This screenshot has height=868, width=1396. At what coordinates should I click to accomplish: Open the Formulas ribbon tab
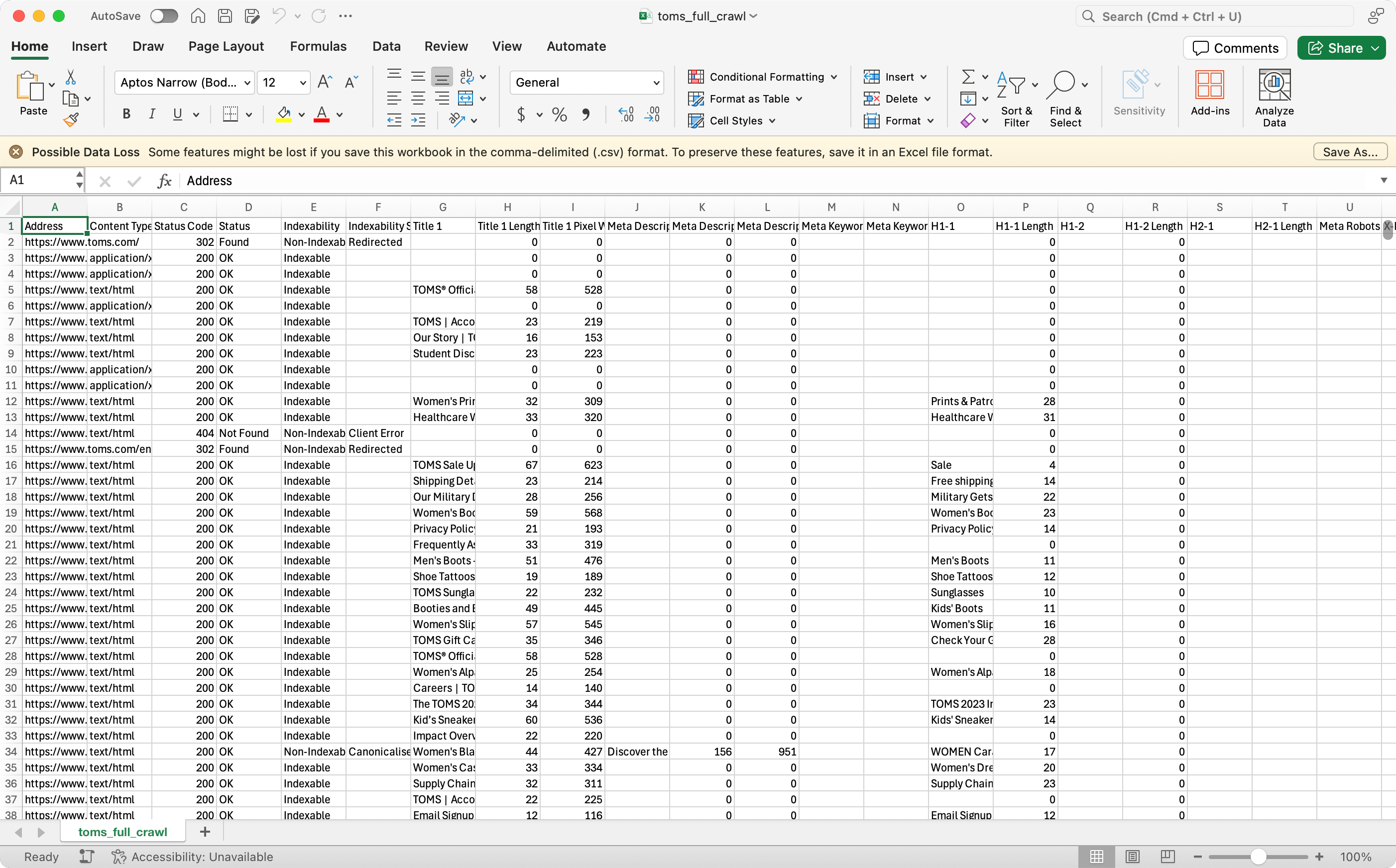click(x=318, y=46)
